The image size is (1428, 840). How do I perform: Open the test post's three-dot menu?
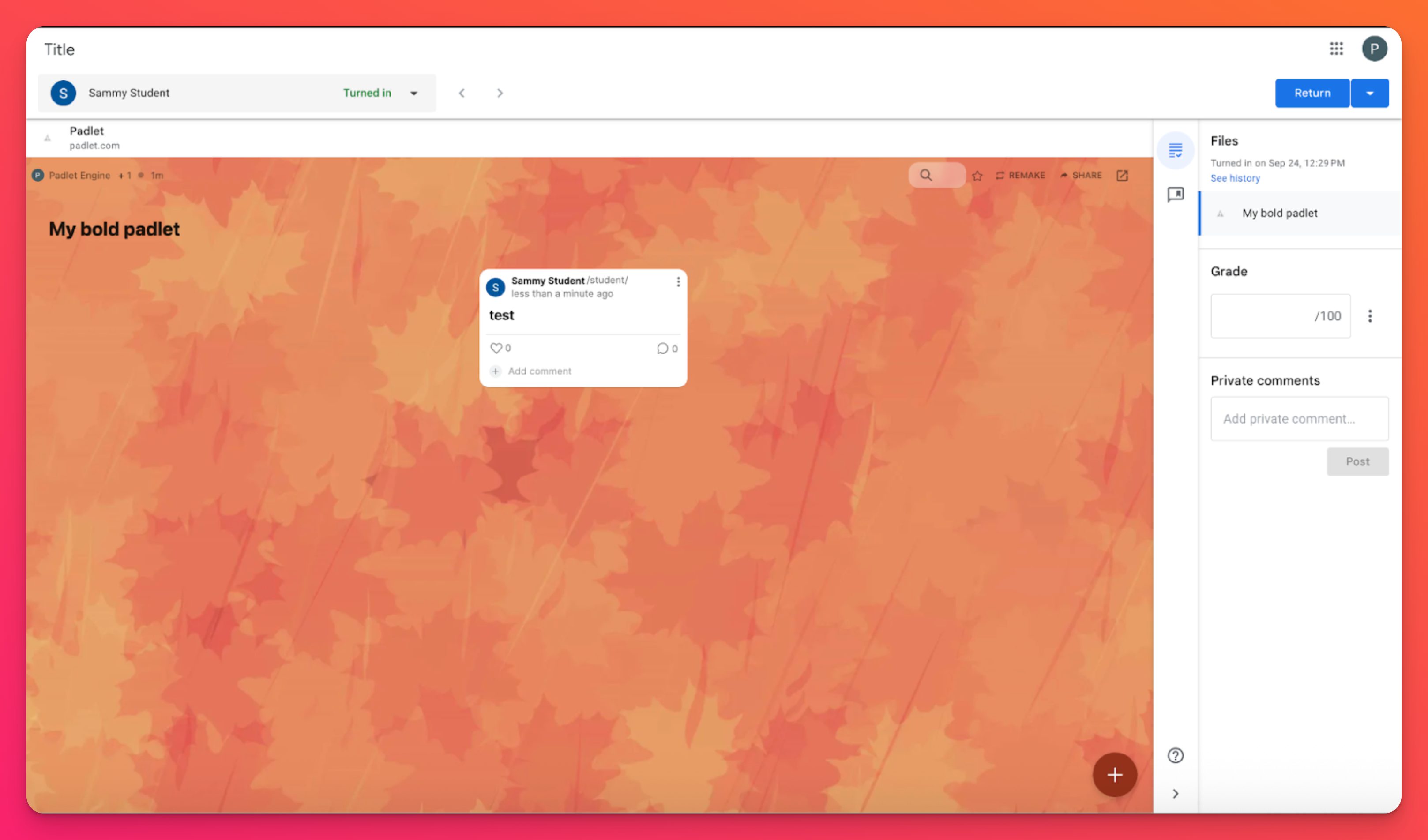678,281
